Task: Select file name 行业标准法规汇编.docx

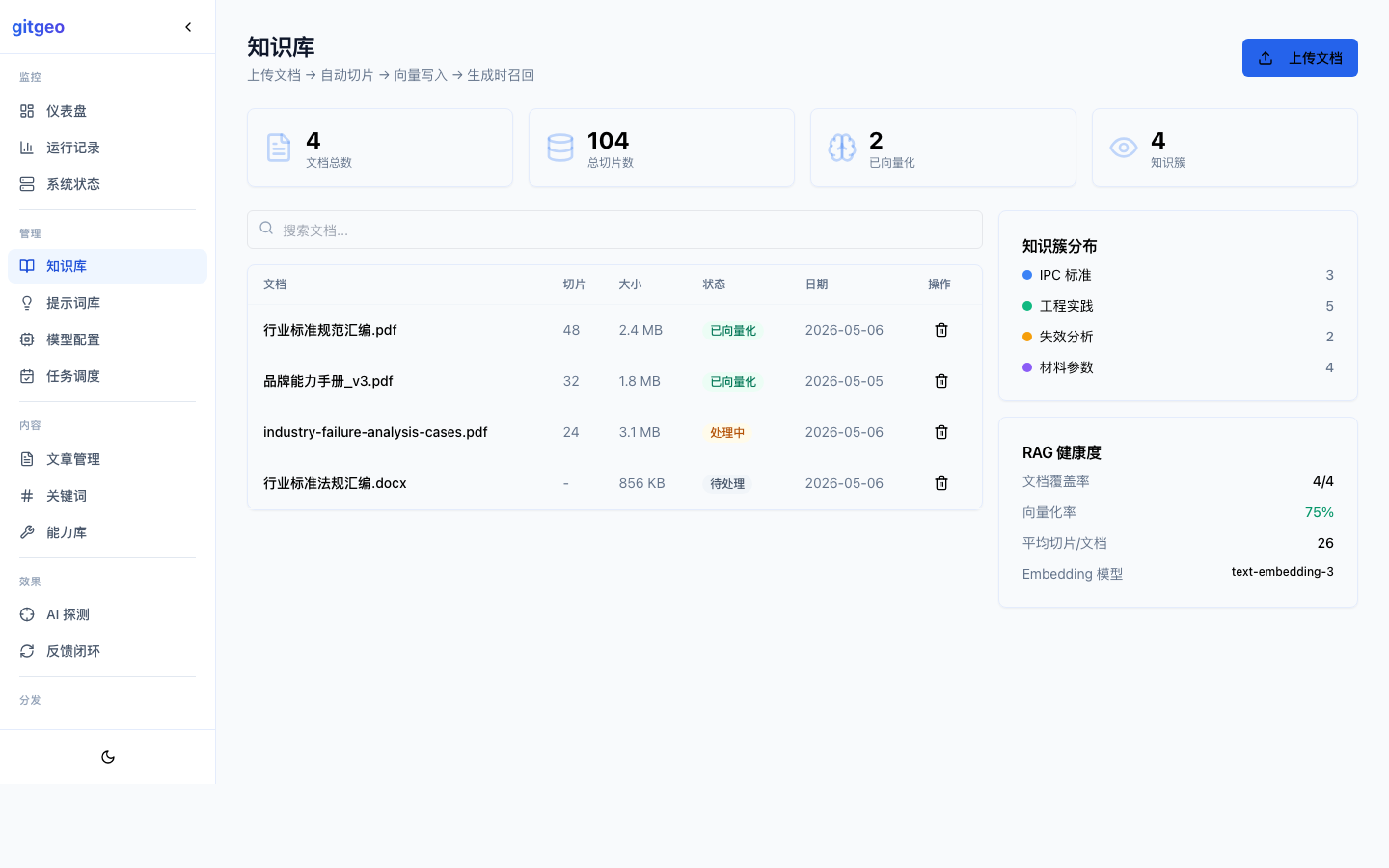Action: coord(335,483)
